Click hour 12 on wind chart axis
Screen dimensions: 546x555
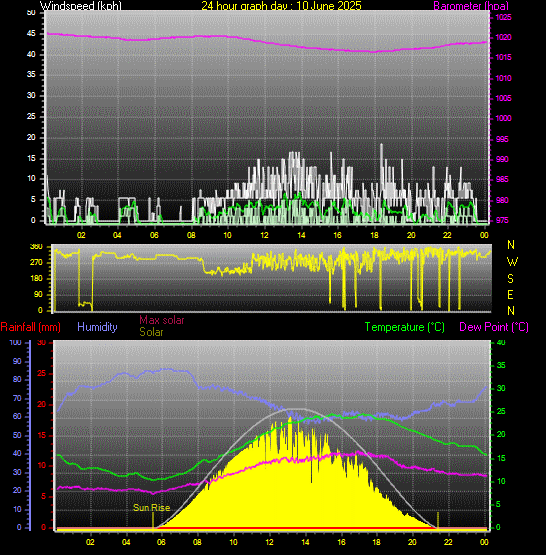click(x=264, y=235)
